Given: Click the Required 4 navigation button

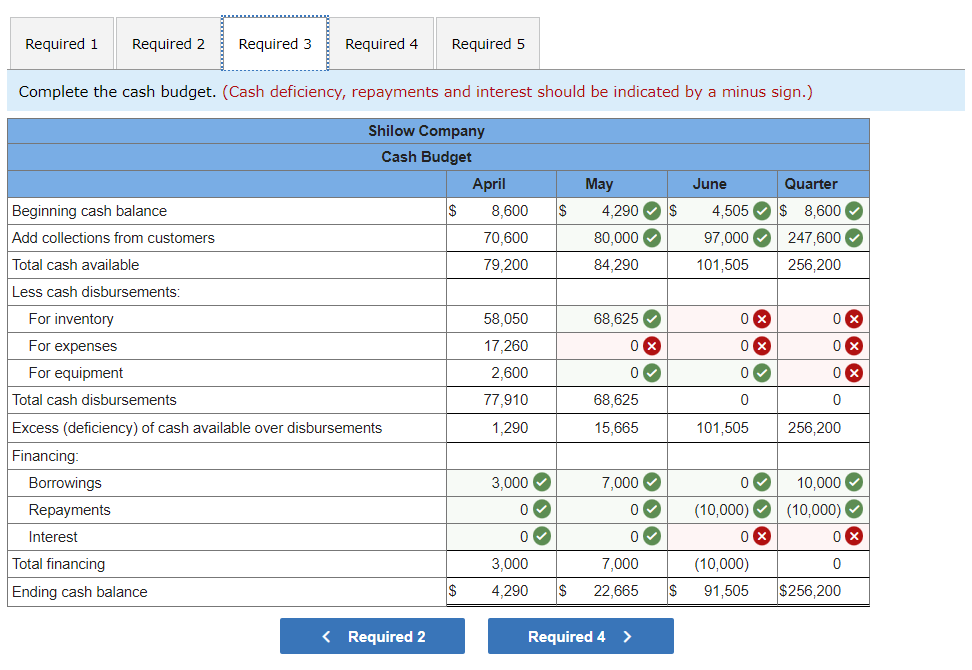Looking at the screenshot, I should pos(580,636).
